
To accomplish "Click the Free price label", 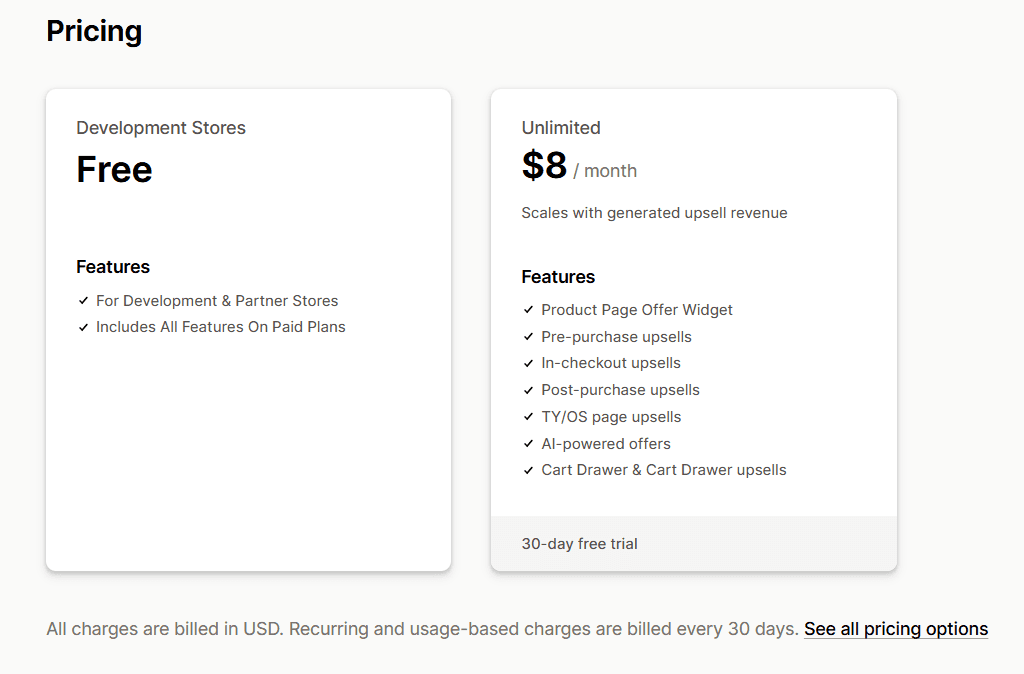I will coord(114,169).
